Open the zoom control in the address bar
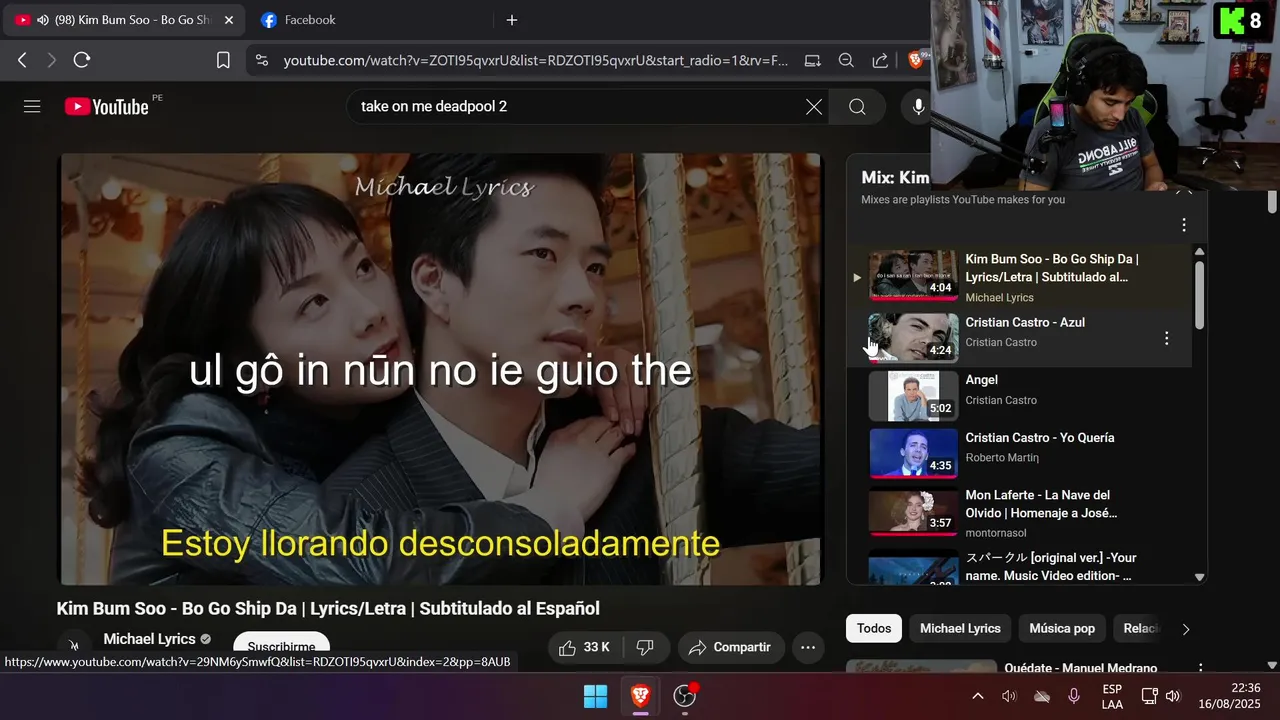This screenshot has width=1280, height=720. [x=846, y=60]
